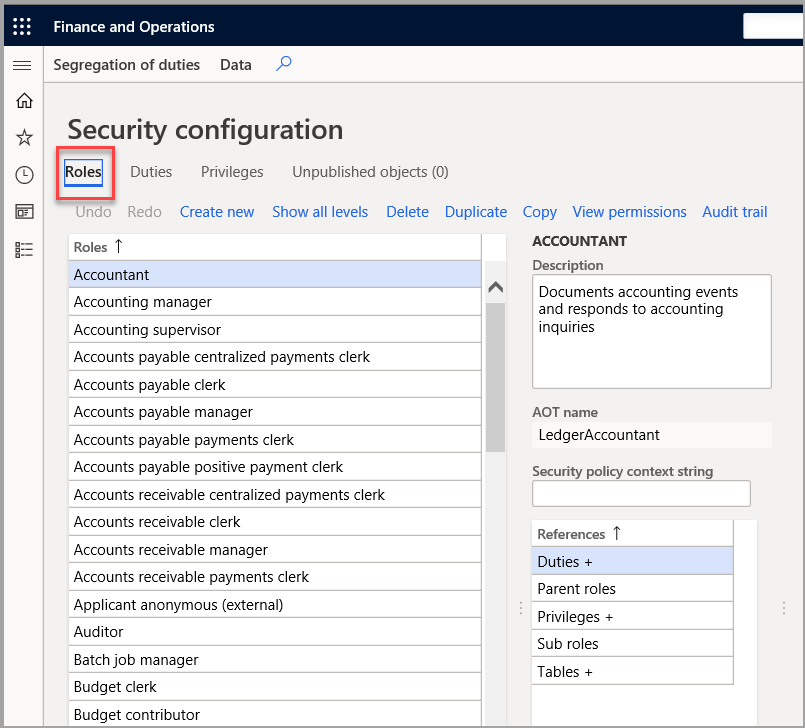Open the Home page from the sidebar
The width and height of the screenshot is (805, 728).
(24, 100)
